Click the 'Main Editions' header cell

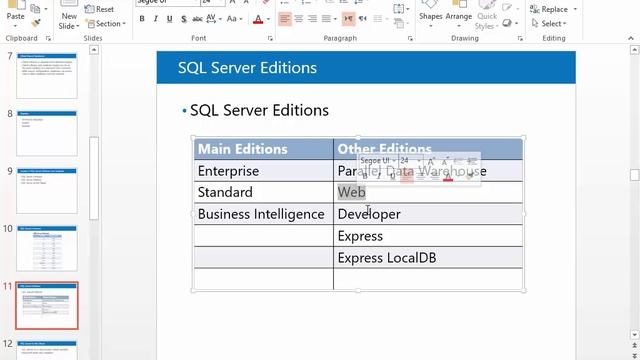click(x=264, y=149)
